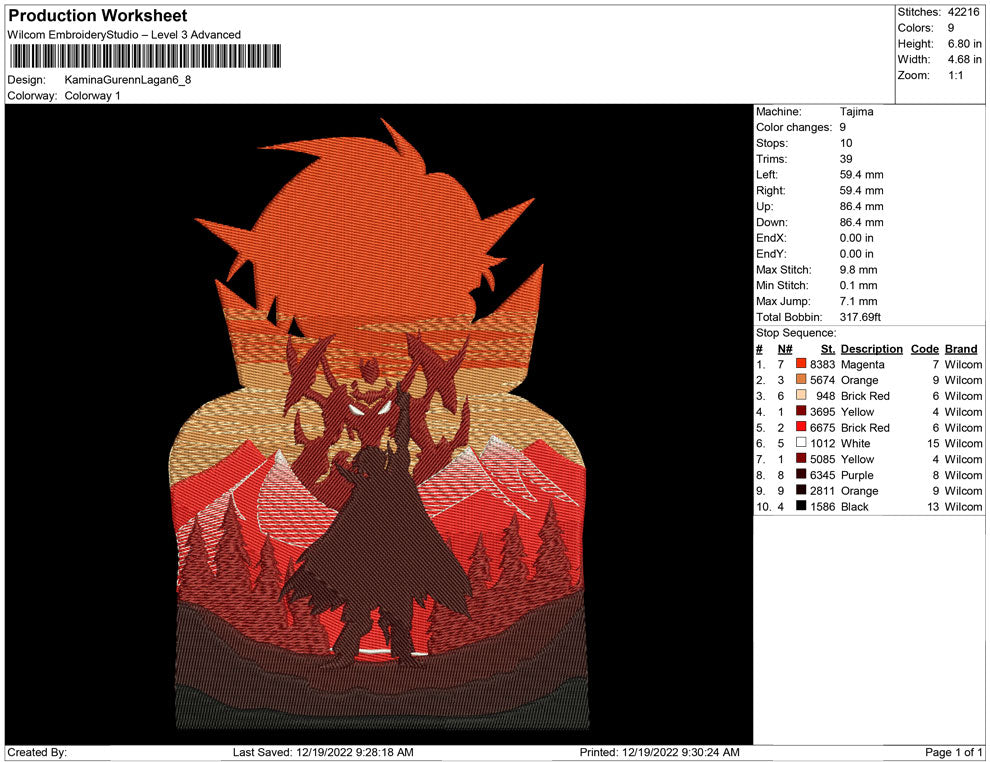This screenshot has width=990, height=762.
Task: Click the Black swatch in stop 10
Action: pos(801,506)
